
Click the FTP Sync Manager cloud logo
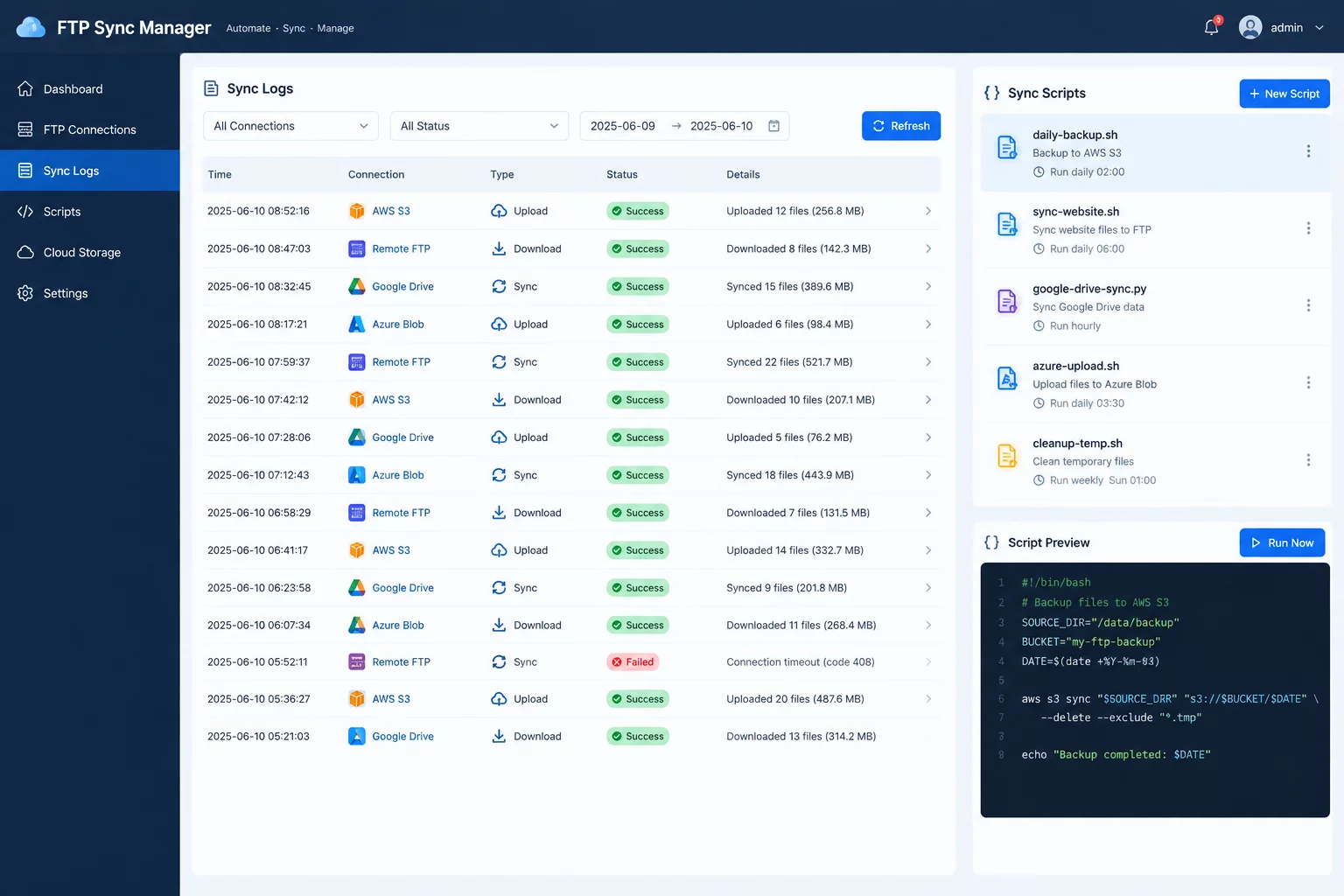point(31,27)
